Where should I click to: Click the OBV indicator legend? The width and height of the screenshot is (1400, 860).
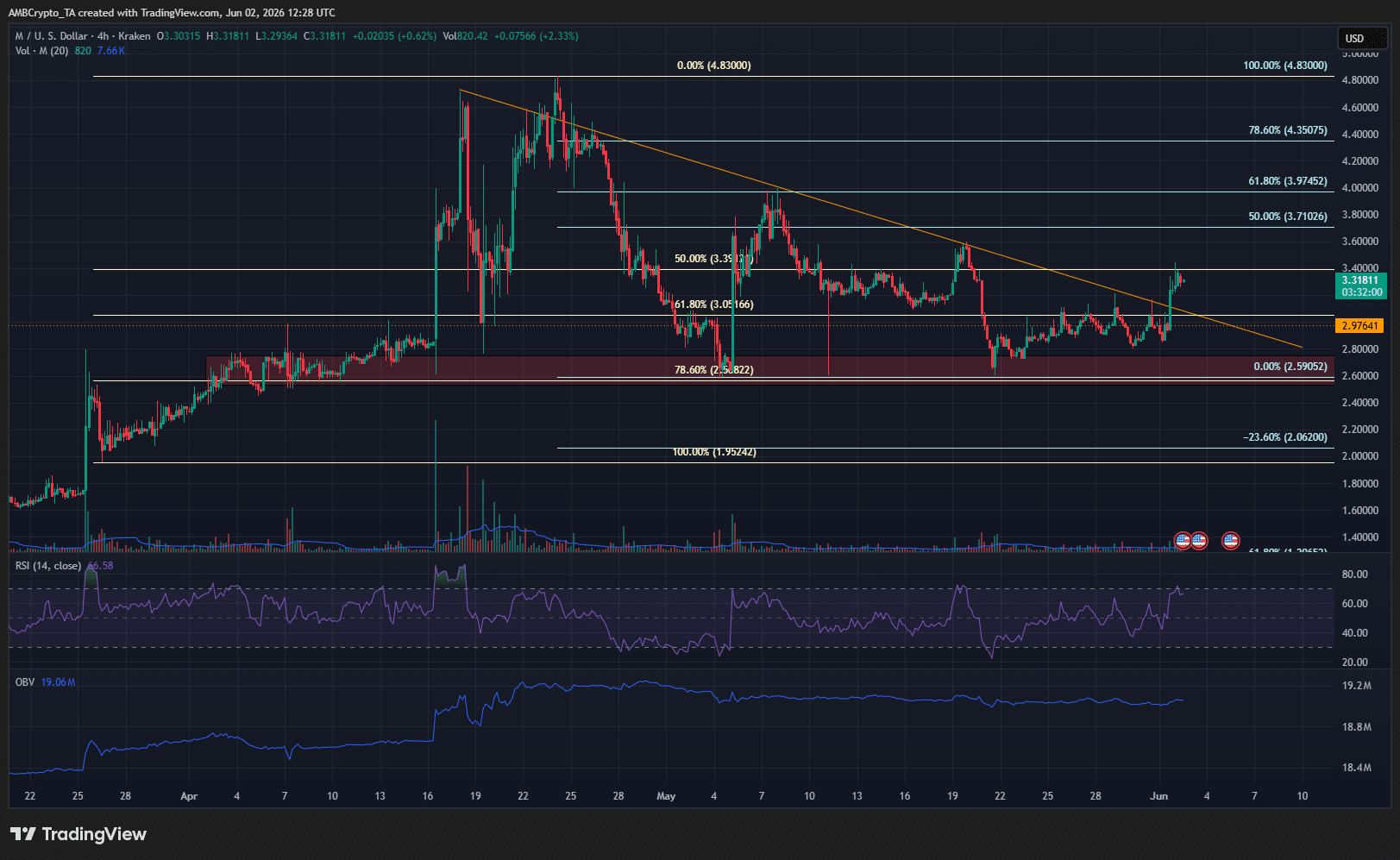coord(25,682)
